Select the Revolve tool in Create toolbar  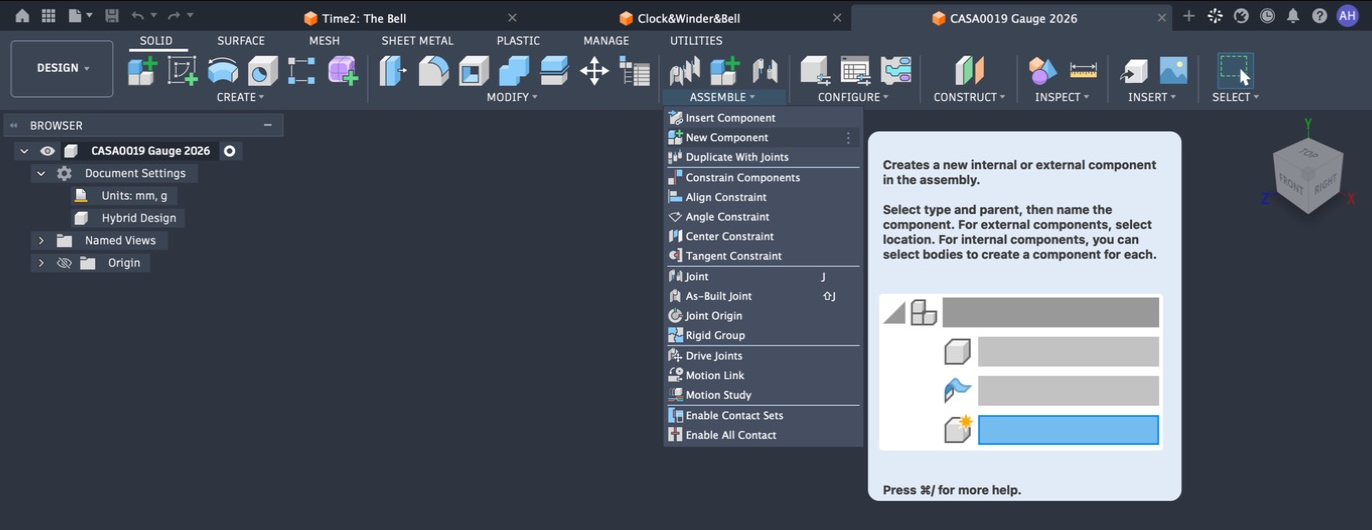click(x=222, y=71)
